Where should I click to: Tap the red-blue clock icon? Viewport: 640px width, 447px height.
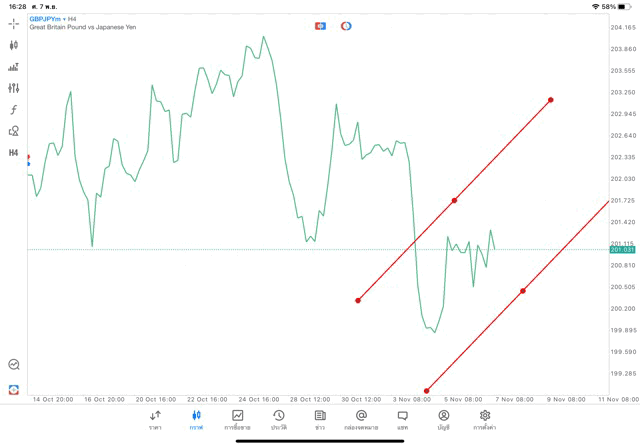pos(346,25)
